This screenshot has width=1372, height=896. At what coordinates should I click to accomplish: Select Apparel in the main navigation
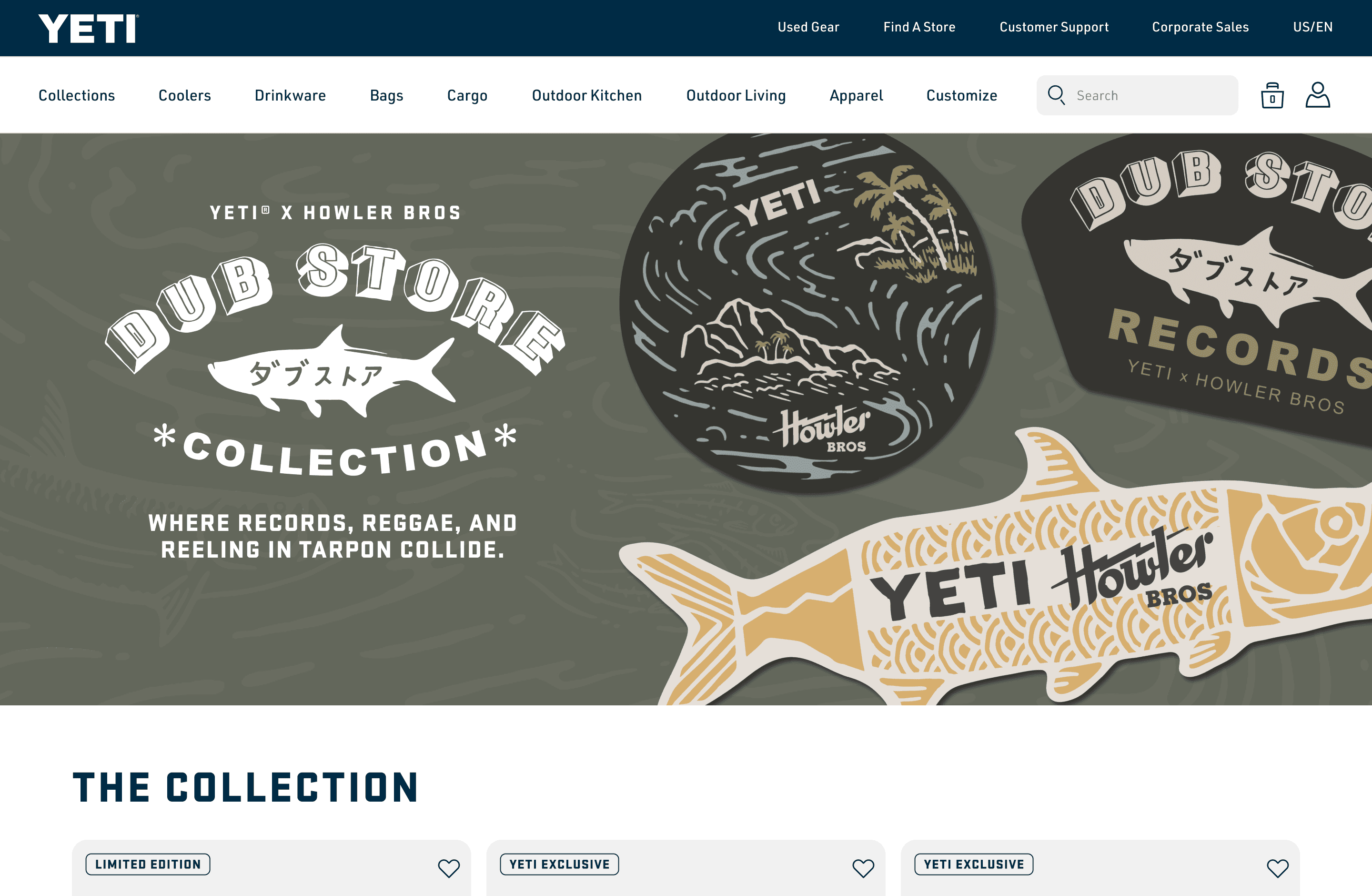click(856, 96)
